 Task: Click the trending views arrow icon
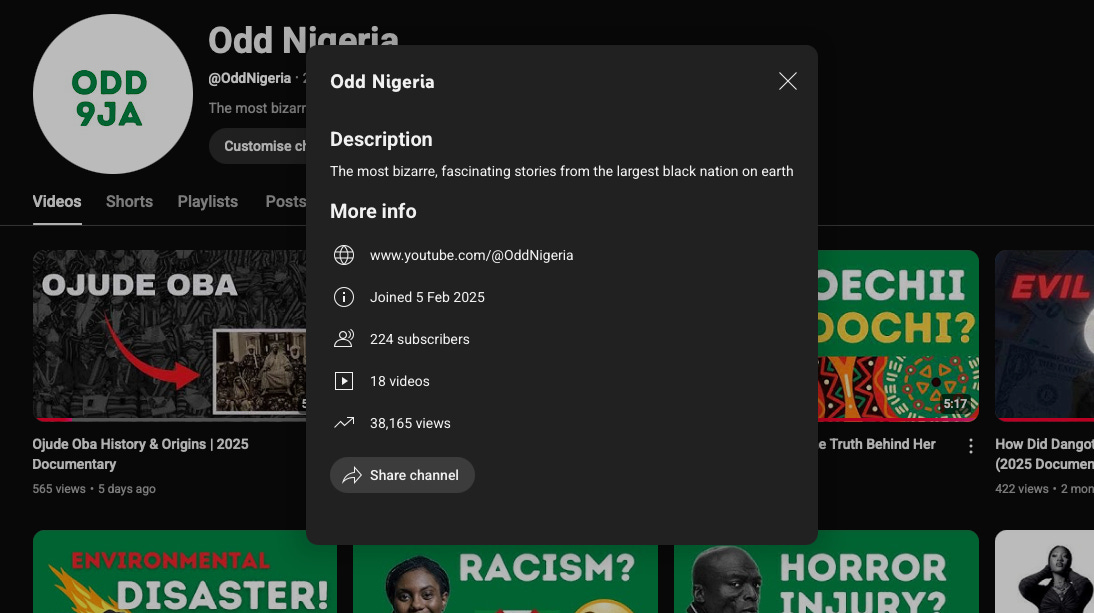(x=344, y=423)
